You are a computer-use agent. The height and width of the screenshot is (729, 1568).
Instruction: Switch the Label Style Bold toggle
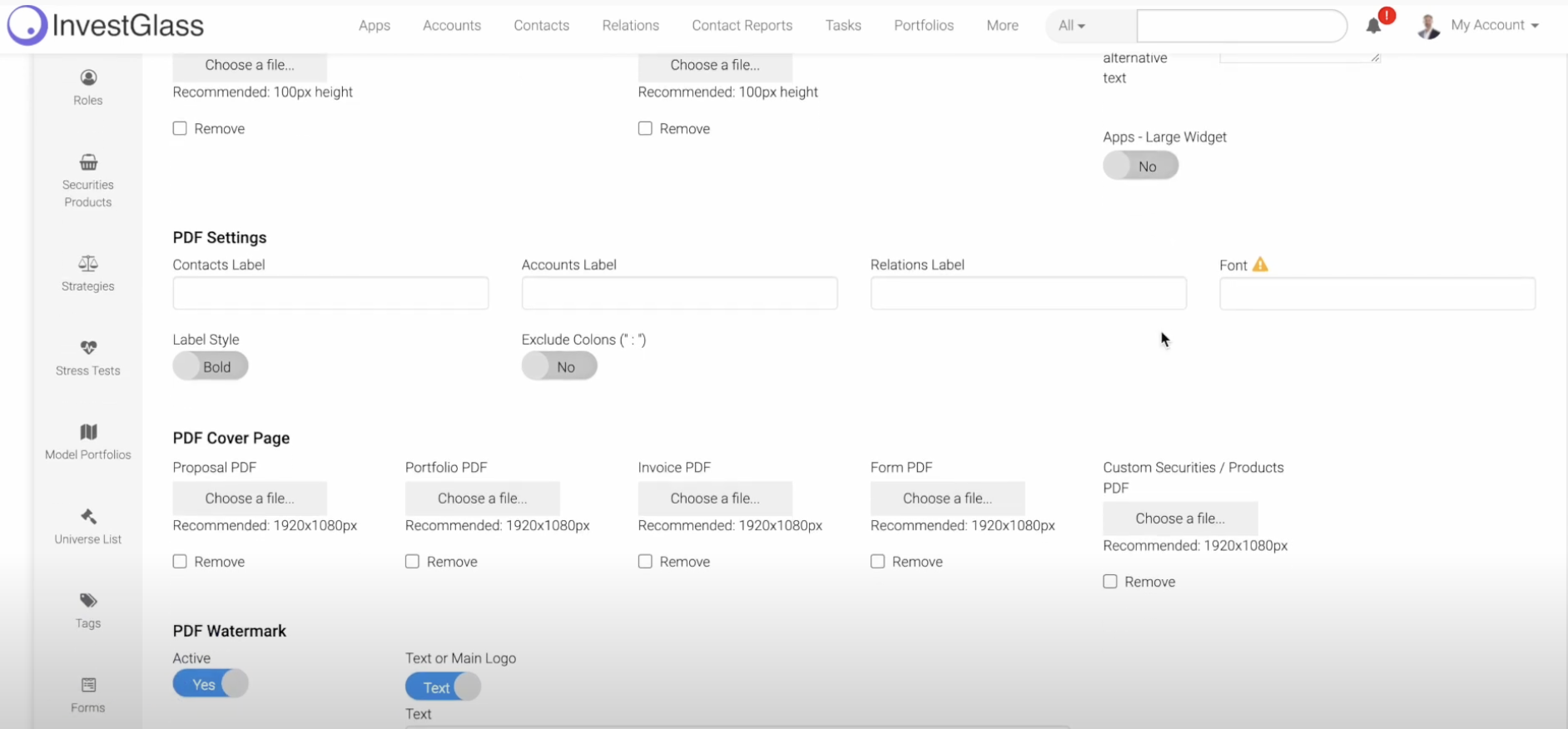click(211, 367)
